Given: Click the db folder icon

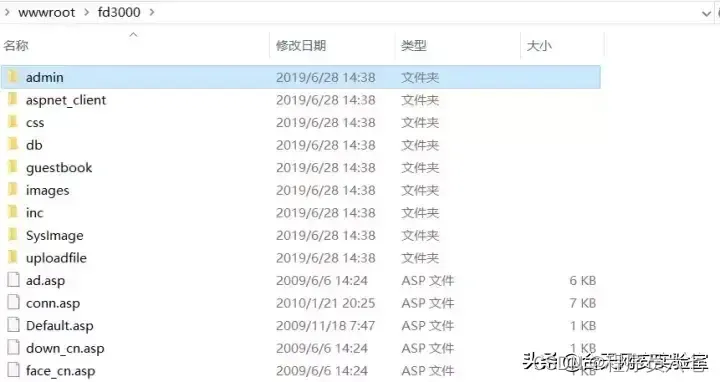Looking at the screenshot, I should (13, 144).
